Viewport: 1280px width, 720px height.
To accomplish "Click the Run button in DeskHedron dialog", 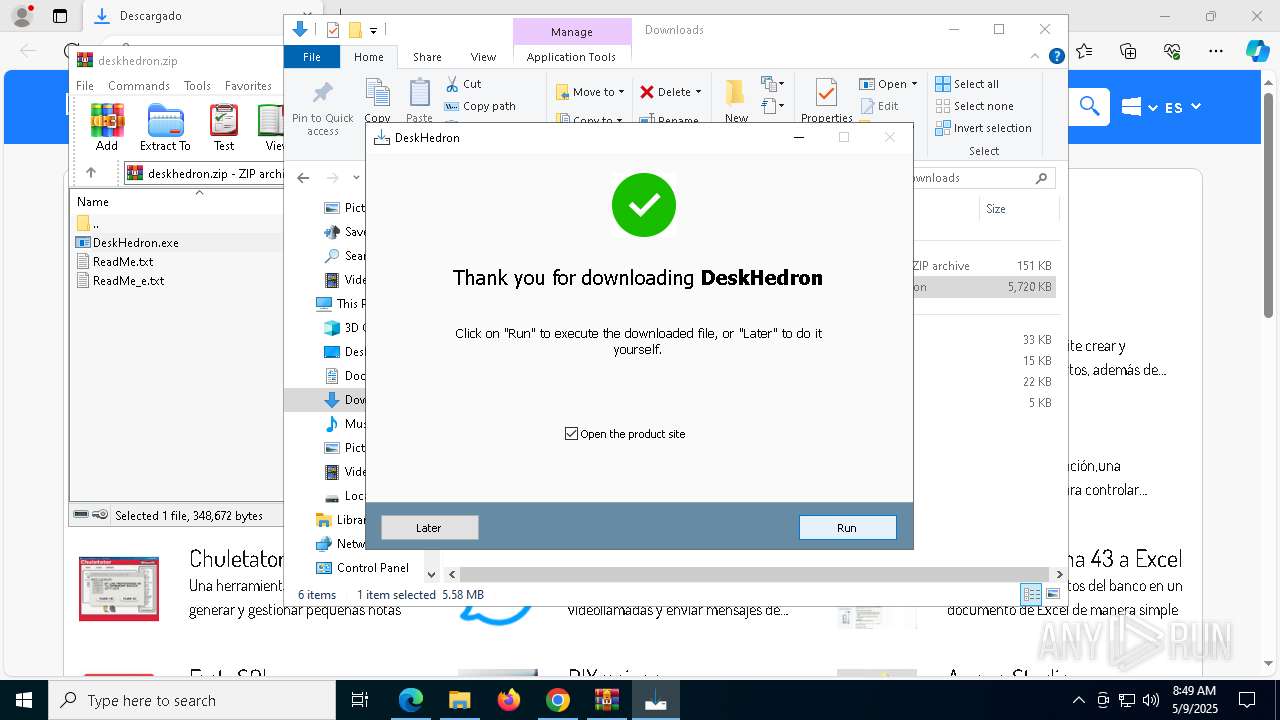I will click(847, 528).
